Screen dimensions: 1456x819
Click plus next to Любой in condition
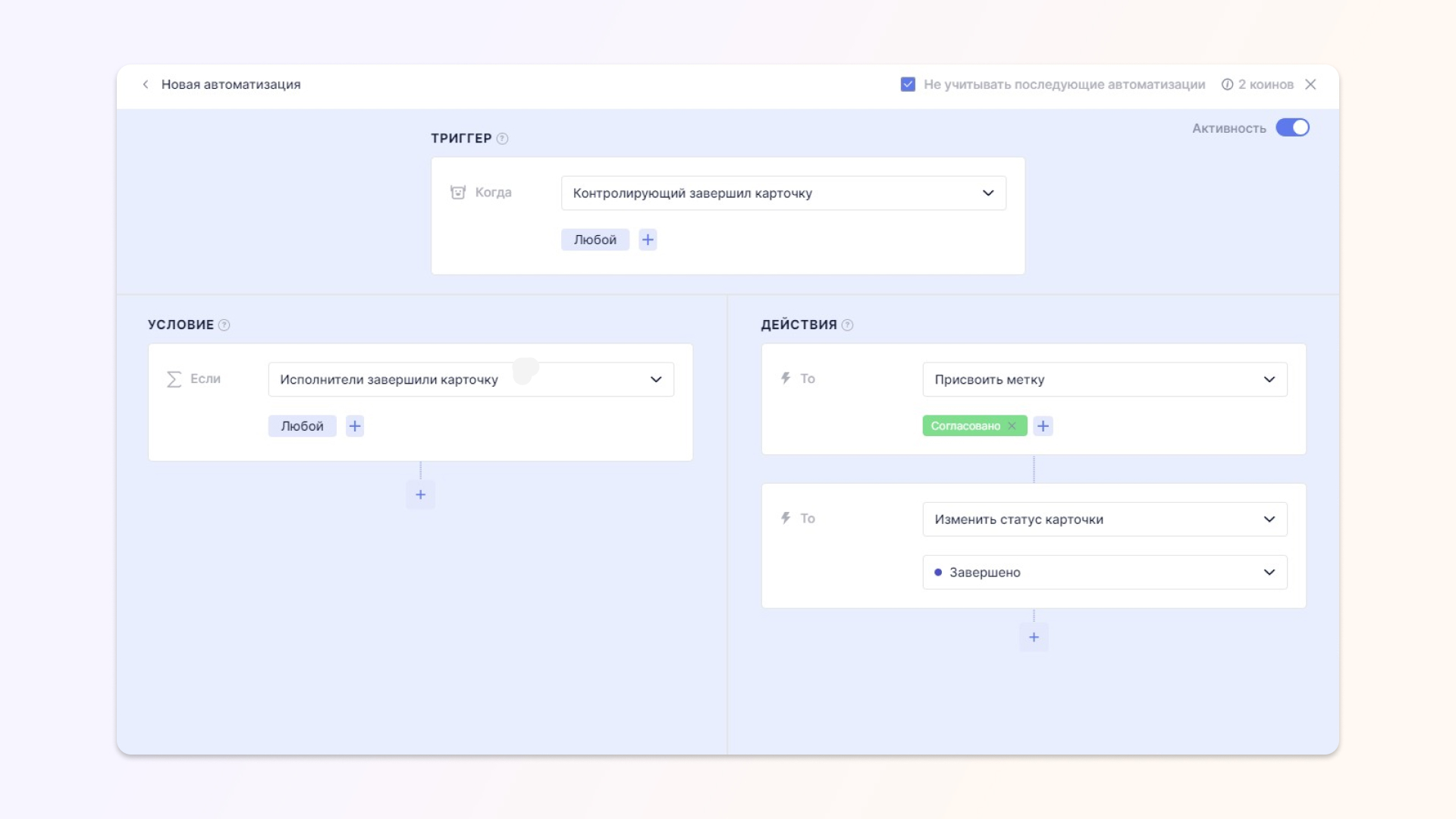click(x=355, y=426)
